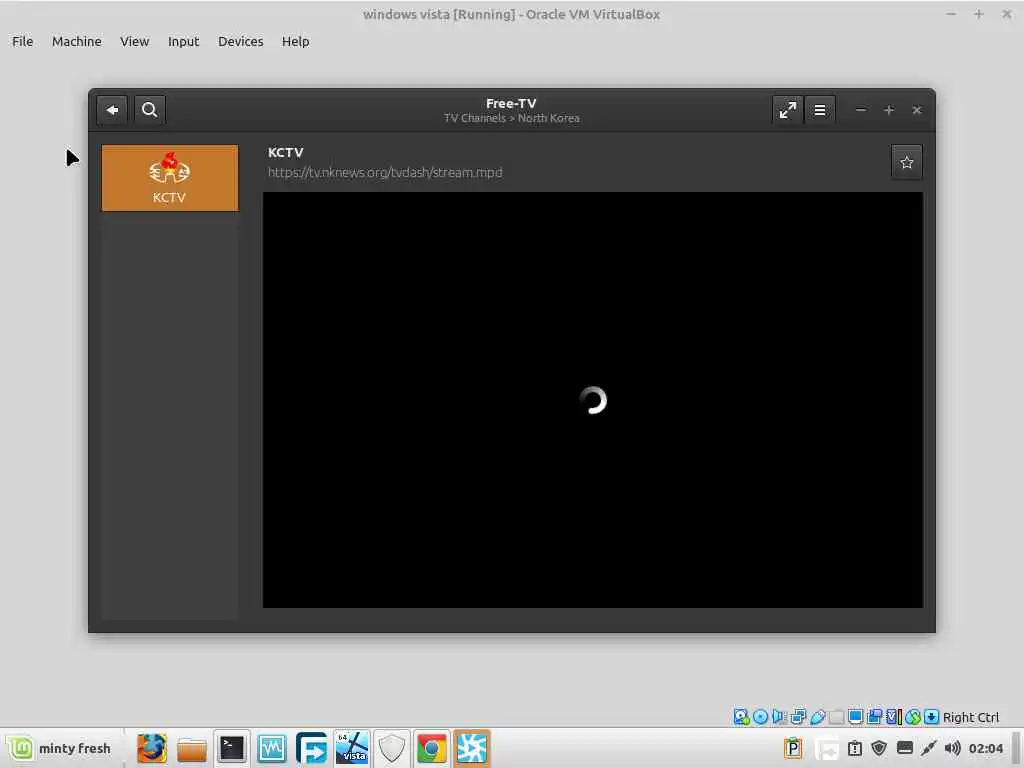1024x768 pixels.
Task: Click the KCTV stream URL text
Action: pyautogui.click(x=385, y=172)
